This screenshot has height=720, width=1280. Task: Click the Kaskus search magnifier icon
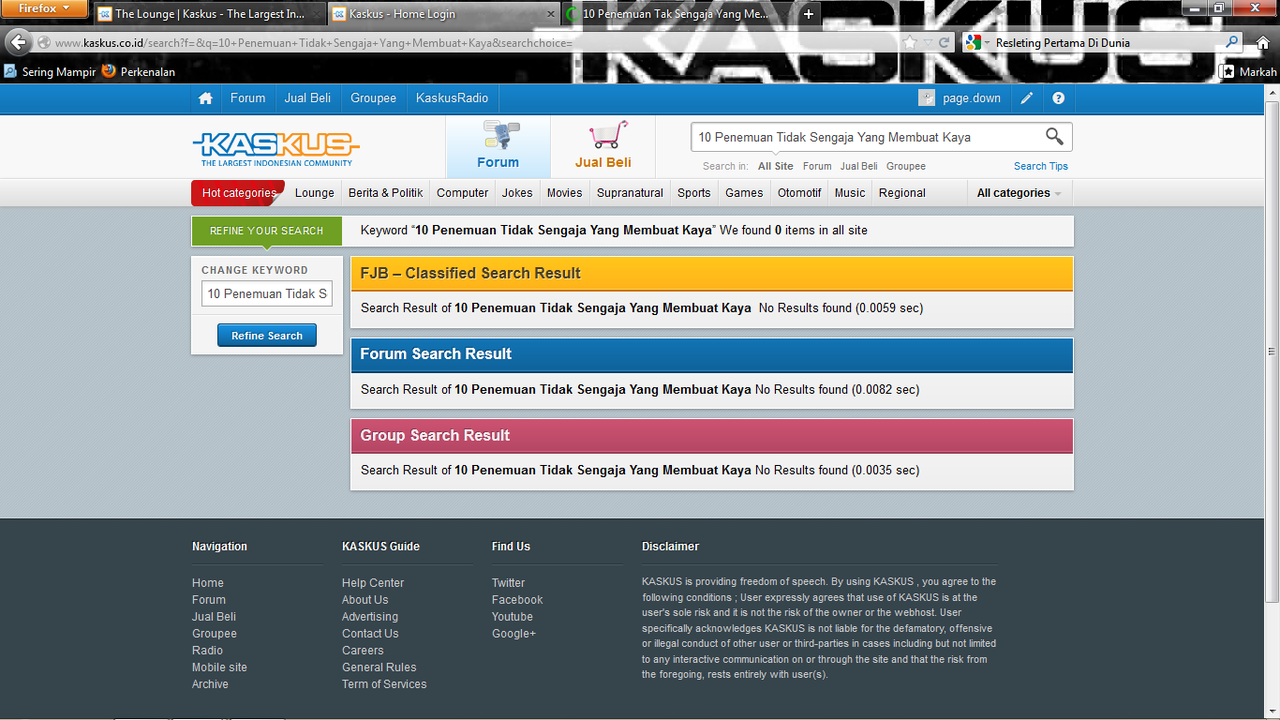coord(1054,137)
